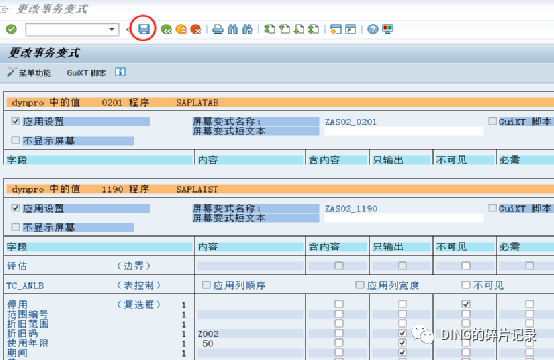Tick the 应用列宽度 checkbox

(x=360, y=285)
